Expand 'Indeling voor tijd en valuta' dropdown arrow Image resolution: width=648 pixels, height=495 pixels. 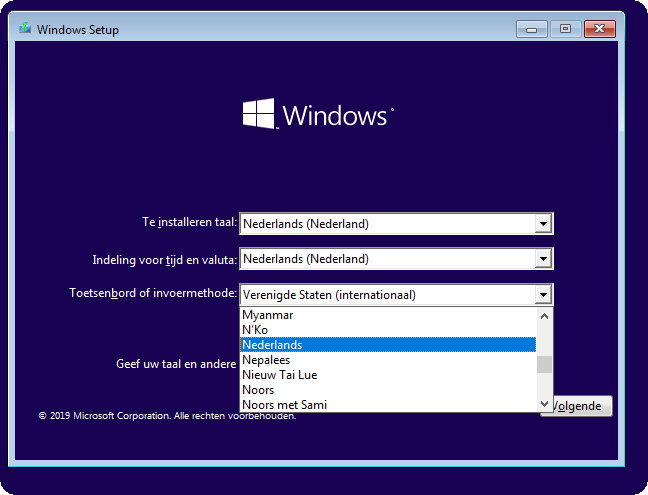click(543, 259)
